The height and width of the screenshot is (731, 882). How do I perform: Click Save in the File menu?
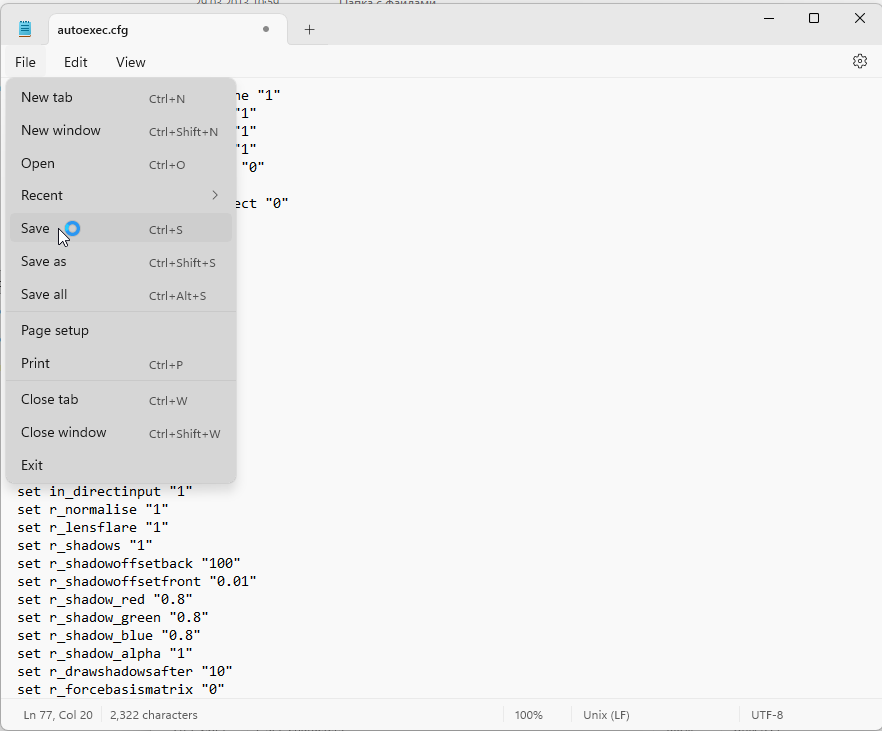coord(121,228)
